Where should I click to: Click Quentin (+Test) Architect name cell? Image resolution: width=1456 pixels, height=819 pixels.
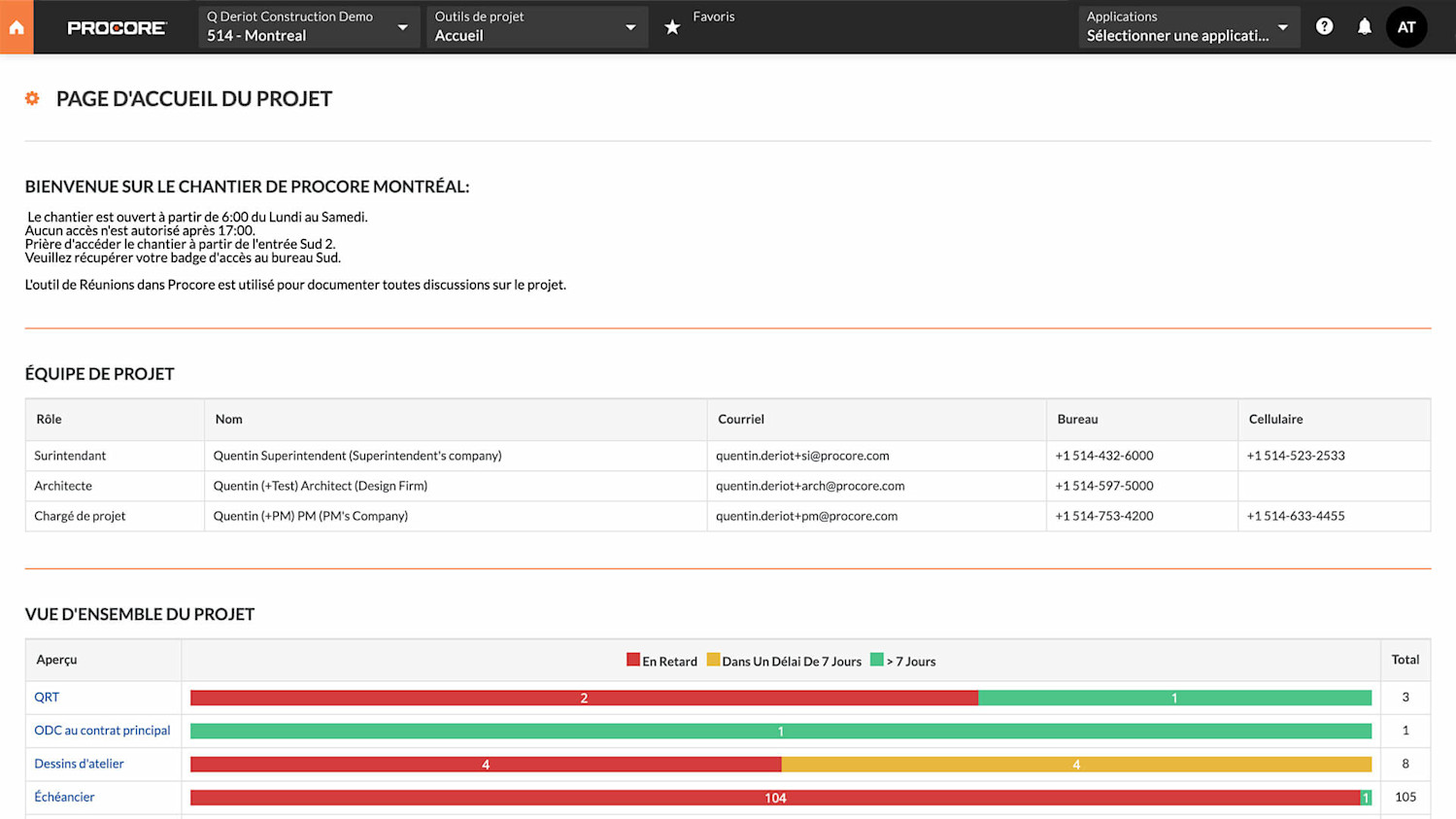tap(456, 486)
